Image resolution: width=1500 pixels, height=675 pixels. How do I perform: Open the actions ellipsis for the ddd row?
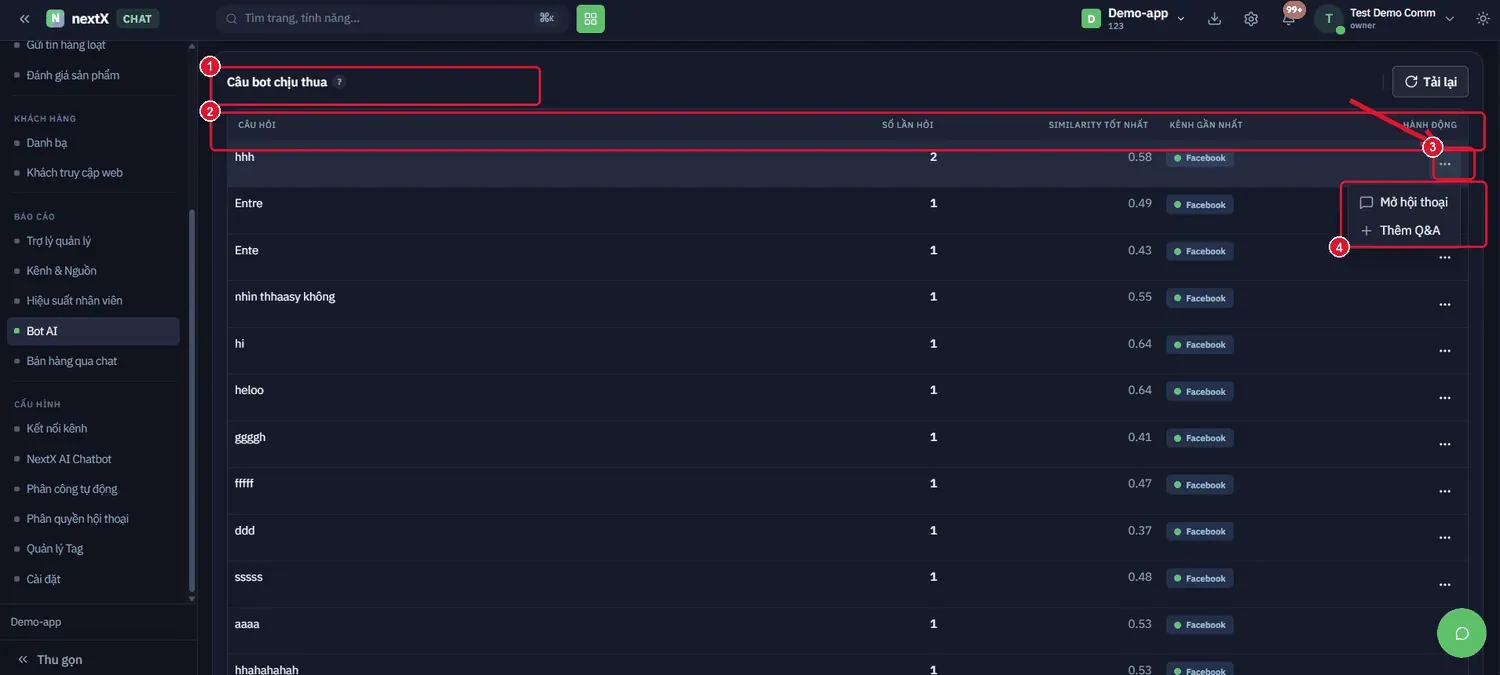(1445, 538)
